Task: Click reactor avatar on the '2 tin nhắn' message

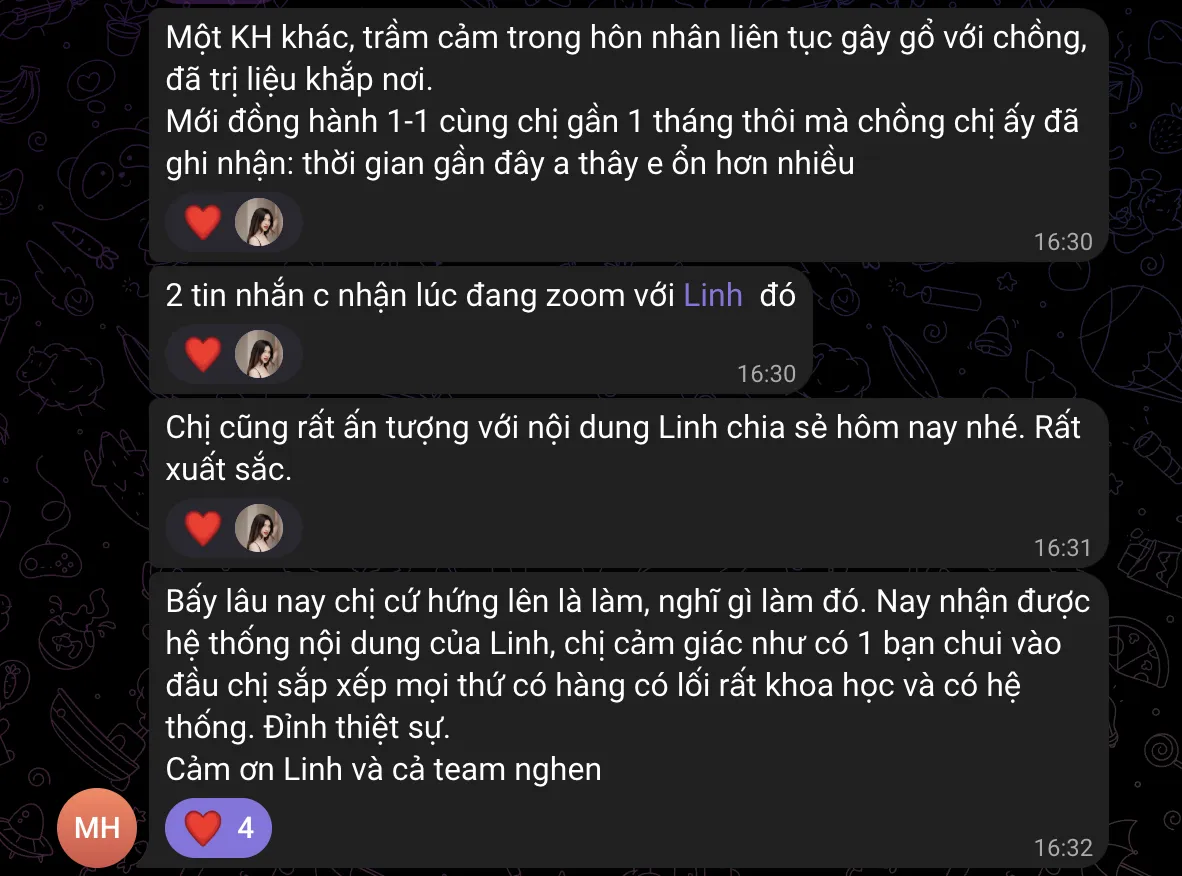Action: 259,354
